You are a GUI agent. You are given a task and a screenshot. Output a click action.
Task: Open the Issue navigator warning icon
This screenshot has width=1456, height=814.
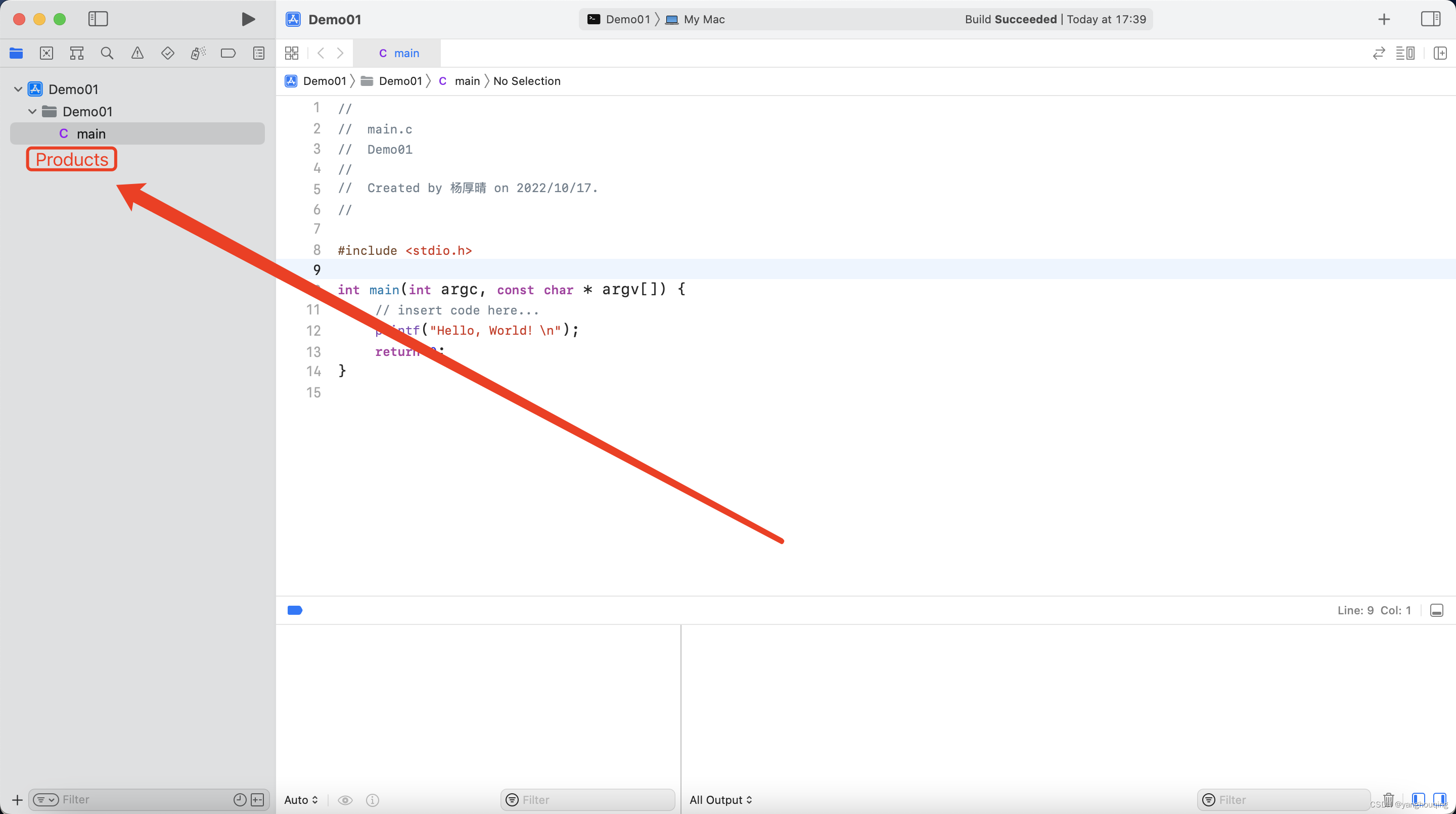138,53
